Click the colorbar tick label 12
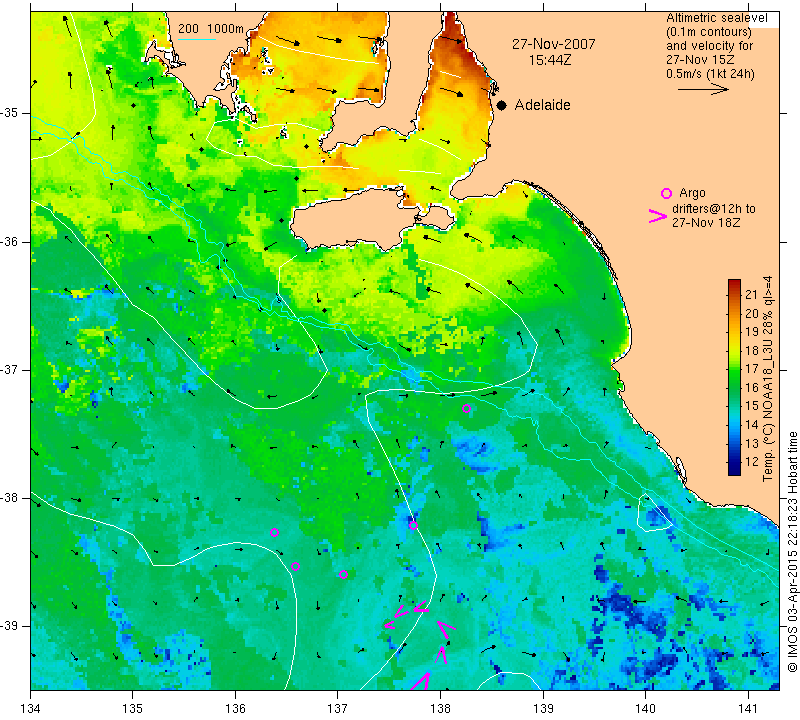 tap(752, 461)
